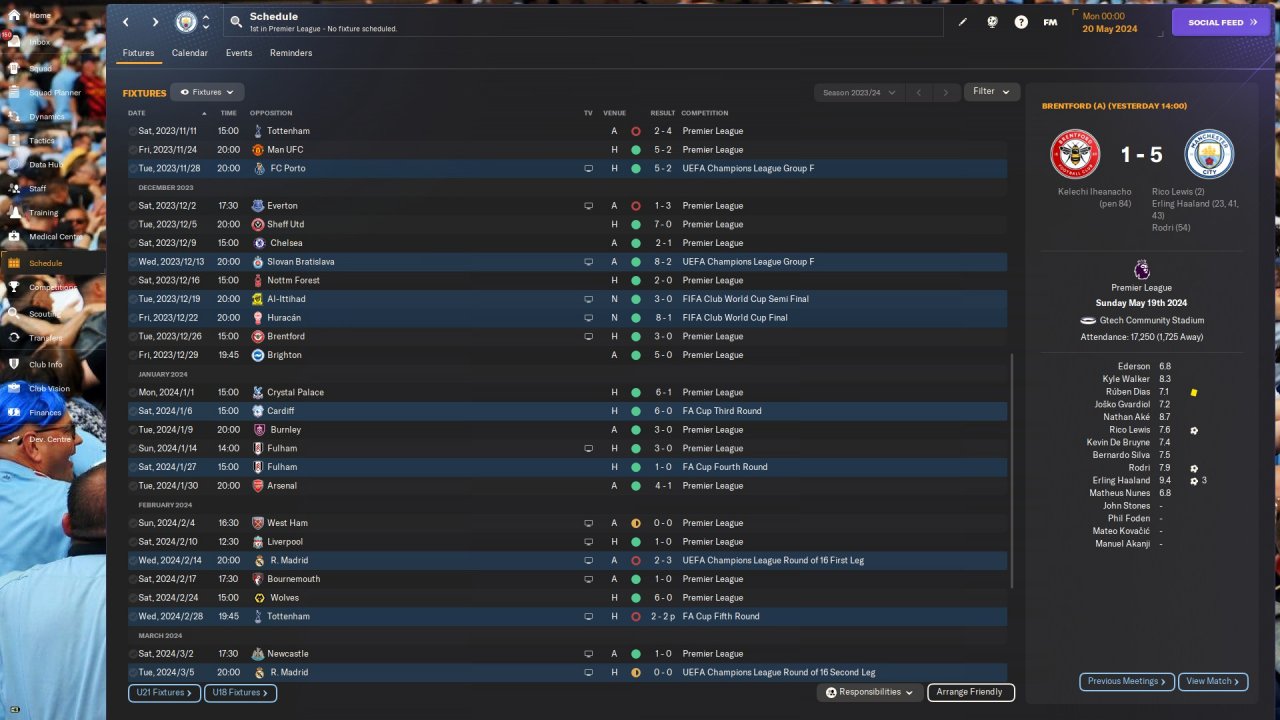Screen dimensions: 1280x720
Task: Open the Season 2023/24 dropdown
Action: pos(858,92)
